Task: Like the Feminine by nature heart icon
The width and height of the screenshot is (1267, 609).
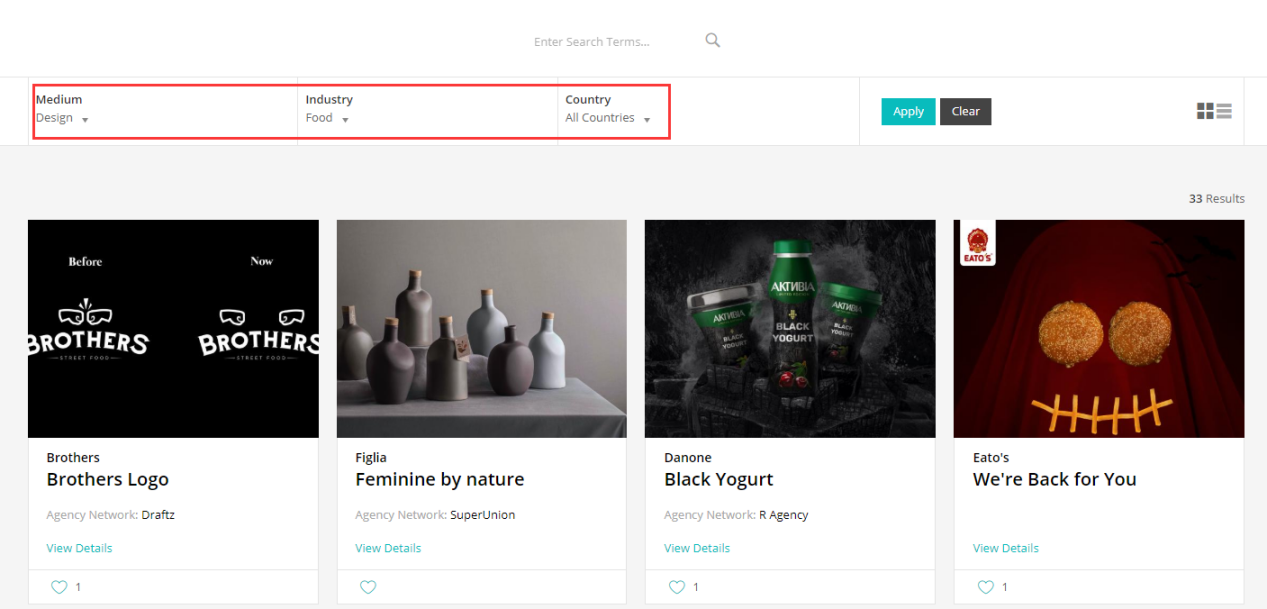Action: (368, 587)
